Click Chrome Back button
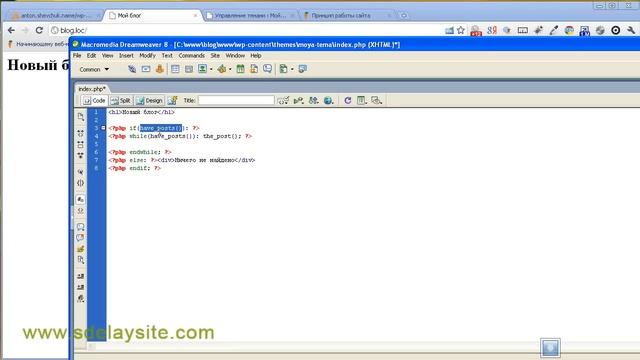Image resolution: width=640 pixels, height=360 pixels. [x=11, y=30]
